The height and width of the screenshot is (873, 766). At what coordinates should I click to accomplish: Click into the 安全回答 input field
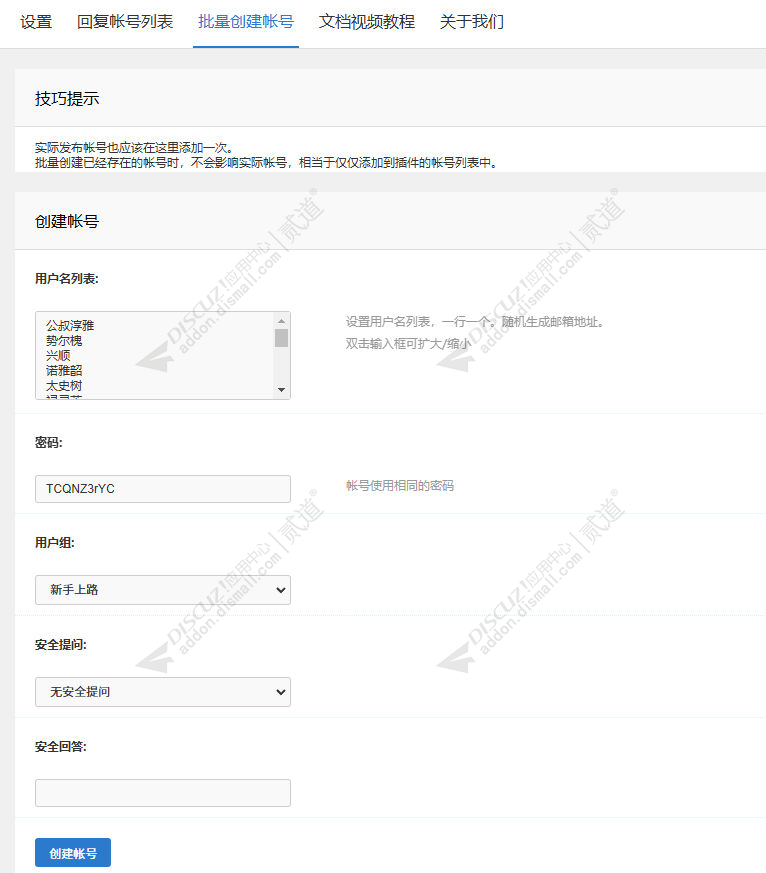point(163,793)
